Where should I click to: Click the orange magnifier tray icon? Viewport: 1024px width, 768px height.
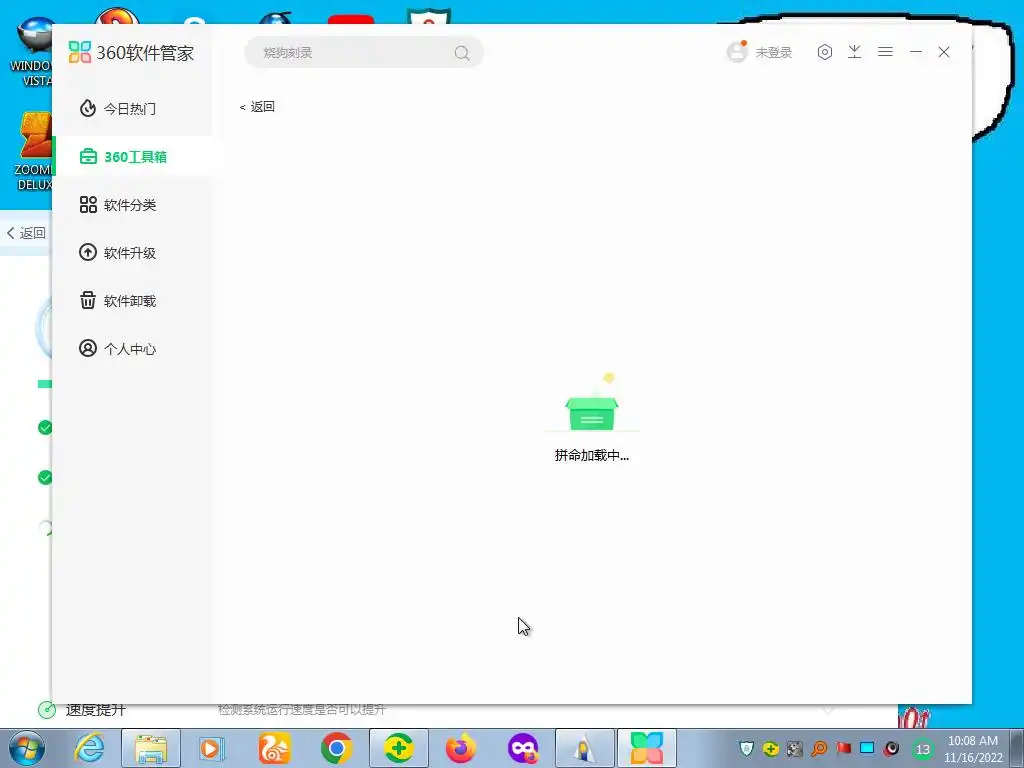pos(819,748)
